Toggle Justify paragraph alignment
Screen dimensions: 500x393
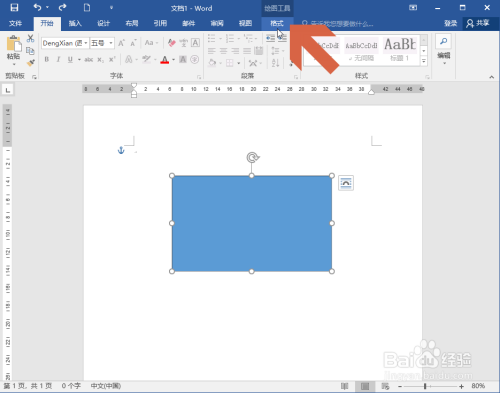(x=247, y=51)
